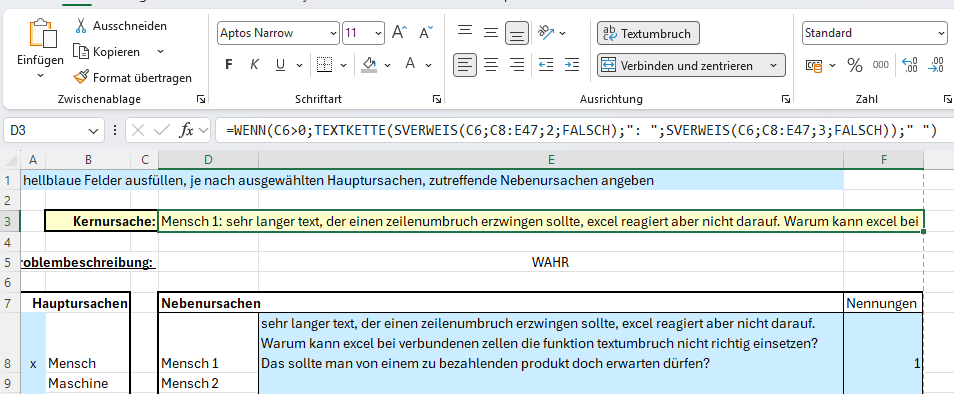
Task: Select column D header
Action: pos(208,159)
